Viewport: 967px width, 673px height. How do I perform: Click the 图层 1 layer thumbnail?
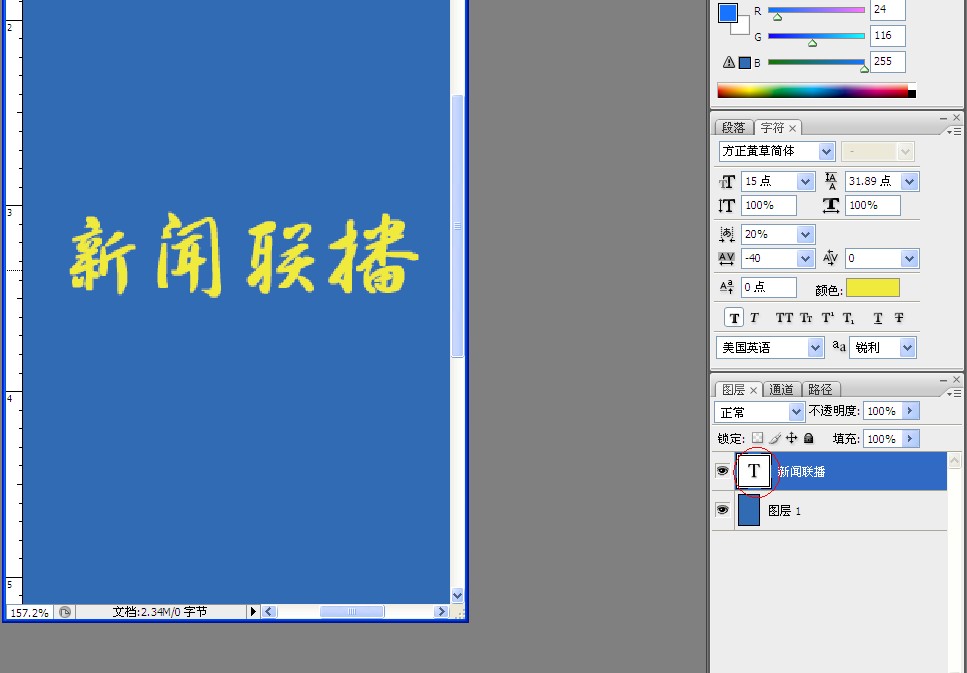[x=749, y=510]
